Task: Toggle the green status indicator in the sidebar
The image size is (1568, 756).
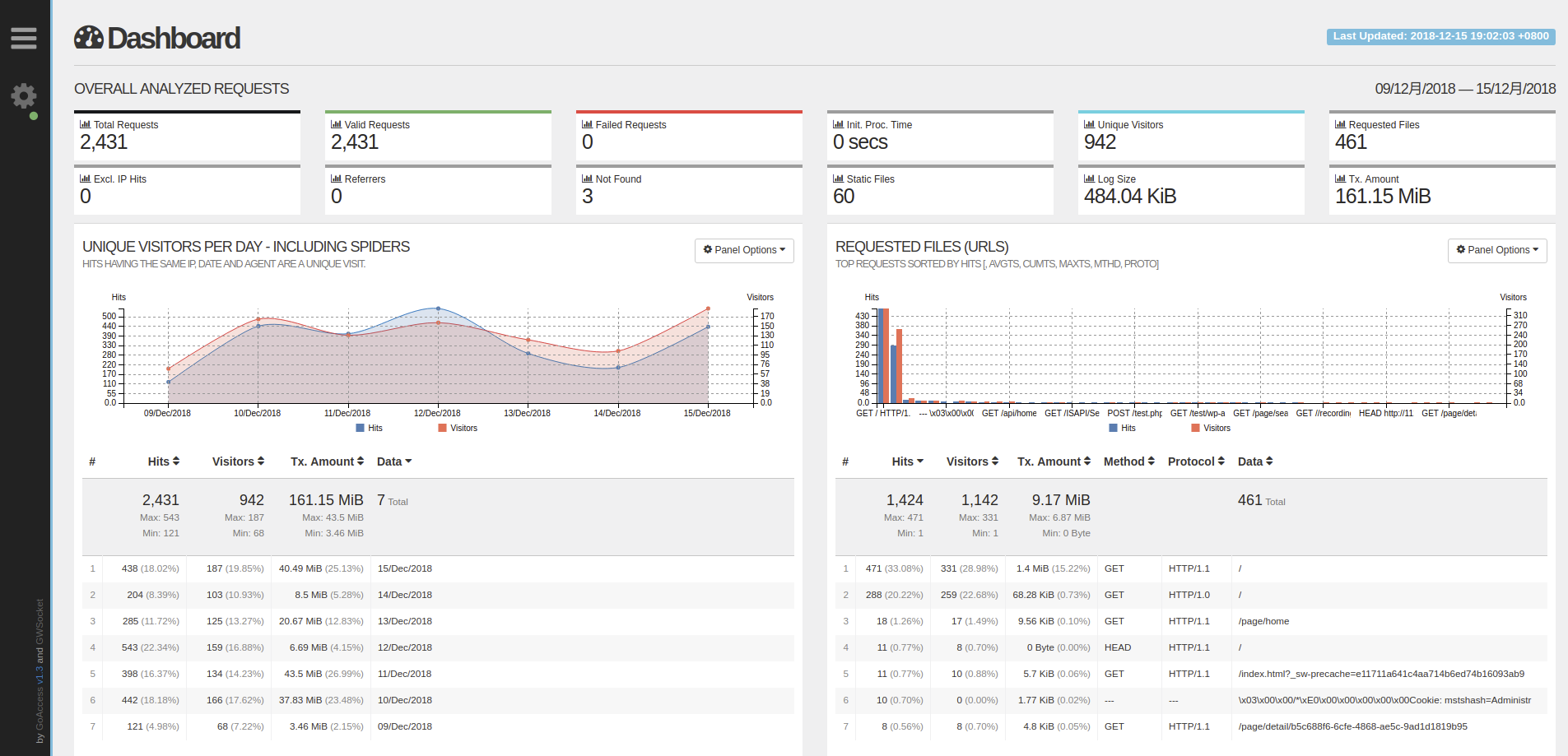Action: tap(34, 116)
